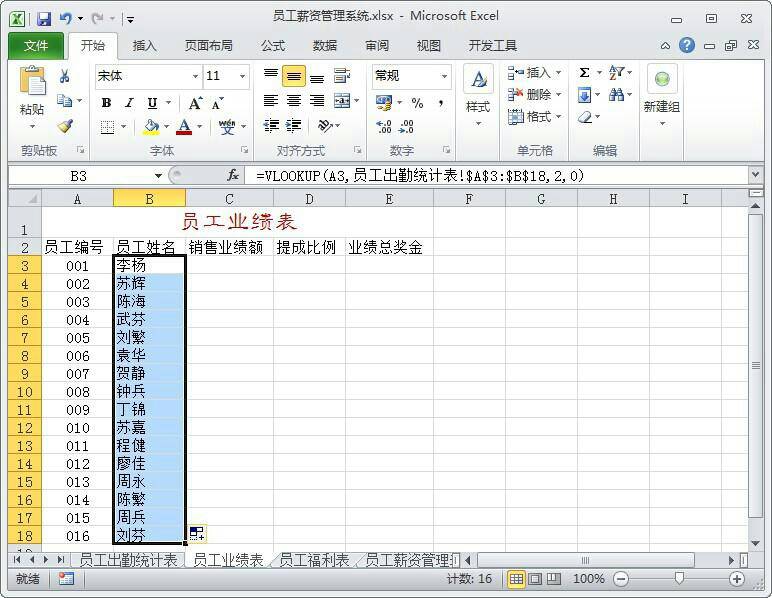This screenshot has height=598, width=772.
Task: Click the Cut scissors icon
Action: tap(65, 76)
